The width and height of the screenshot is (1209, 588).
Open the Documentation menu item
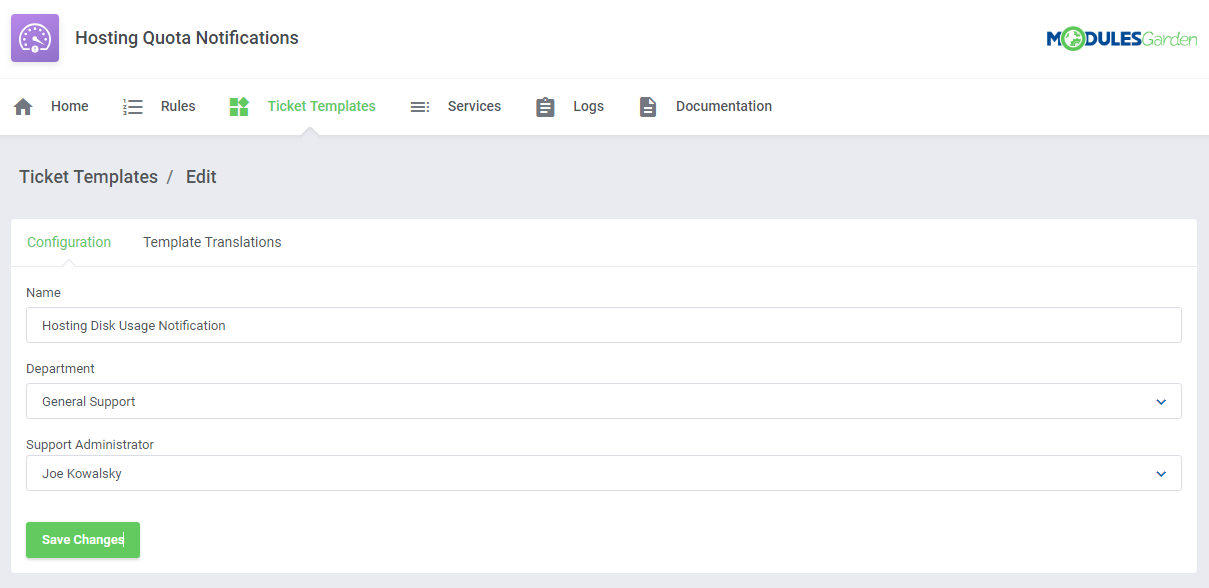point(724,106)
